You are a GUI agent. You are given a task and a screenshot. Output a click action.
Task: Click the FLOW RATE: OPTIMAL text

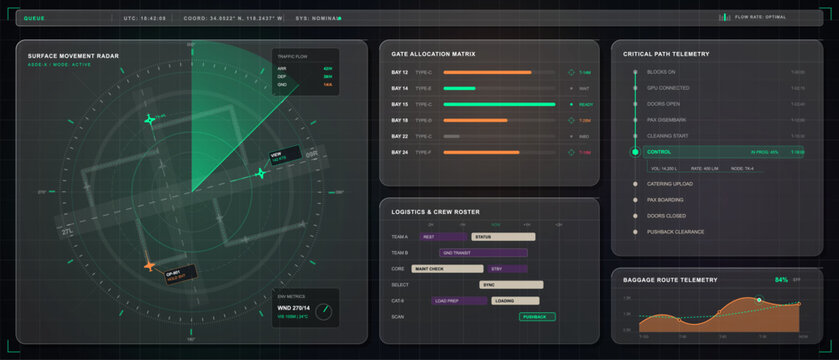760,17
